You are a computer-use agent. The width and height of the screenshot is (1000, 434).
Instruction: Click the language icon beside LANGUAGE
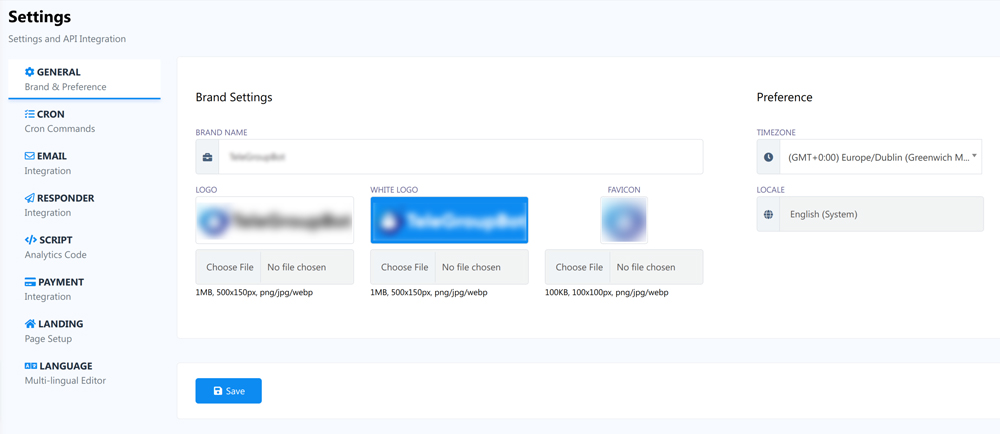pos(30,366)
